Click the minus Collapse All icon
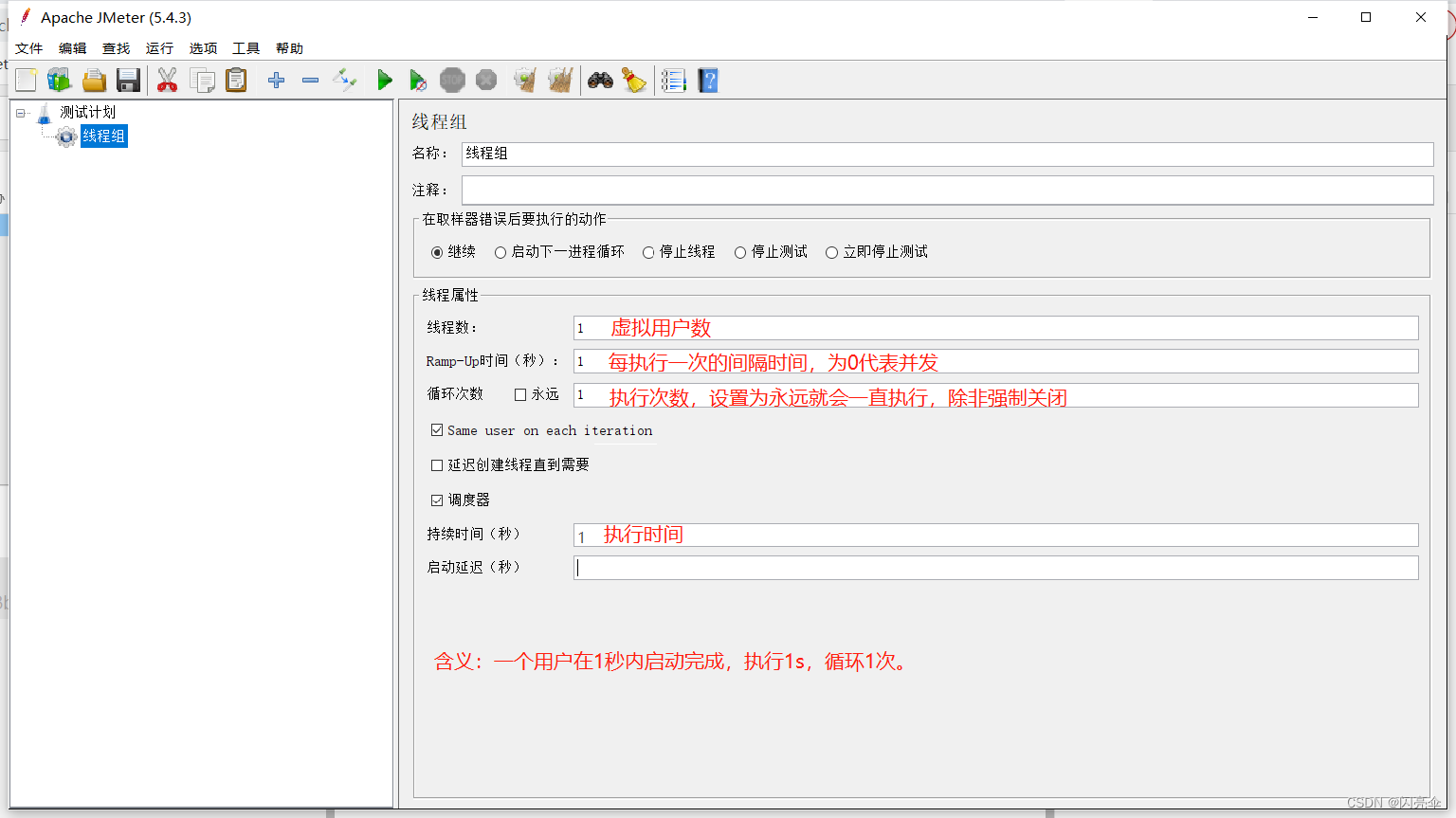Screen dimensions: 1456x818 (310, 81)
